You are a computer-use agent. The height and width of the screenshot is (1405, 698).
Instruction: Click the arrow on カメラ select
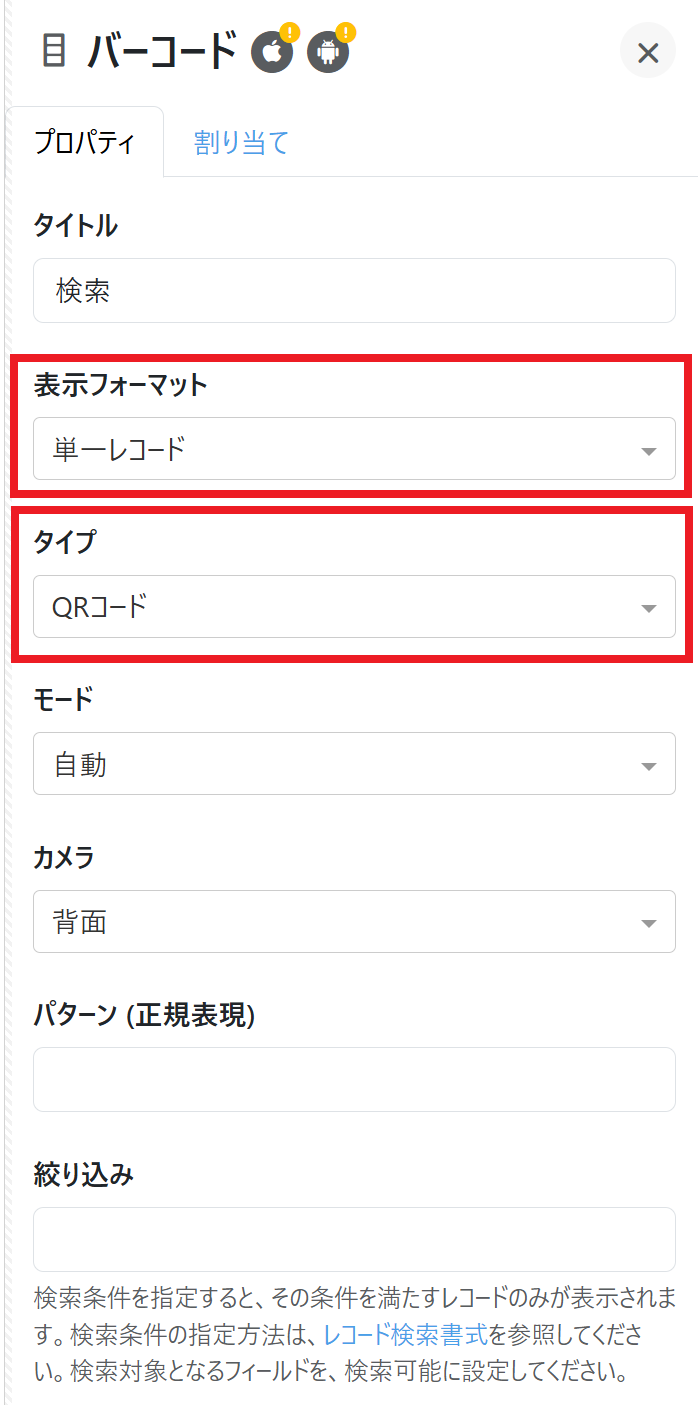[649, 923]
